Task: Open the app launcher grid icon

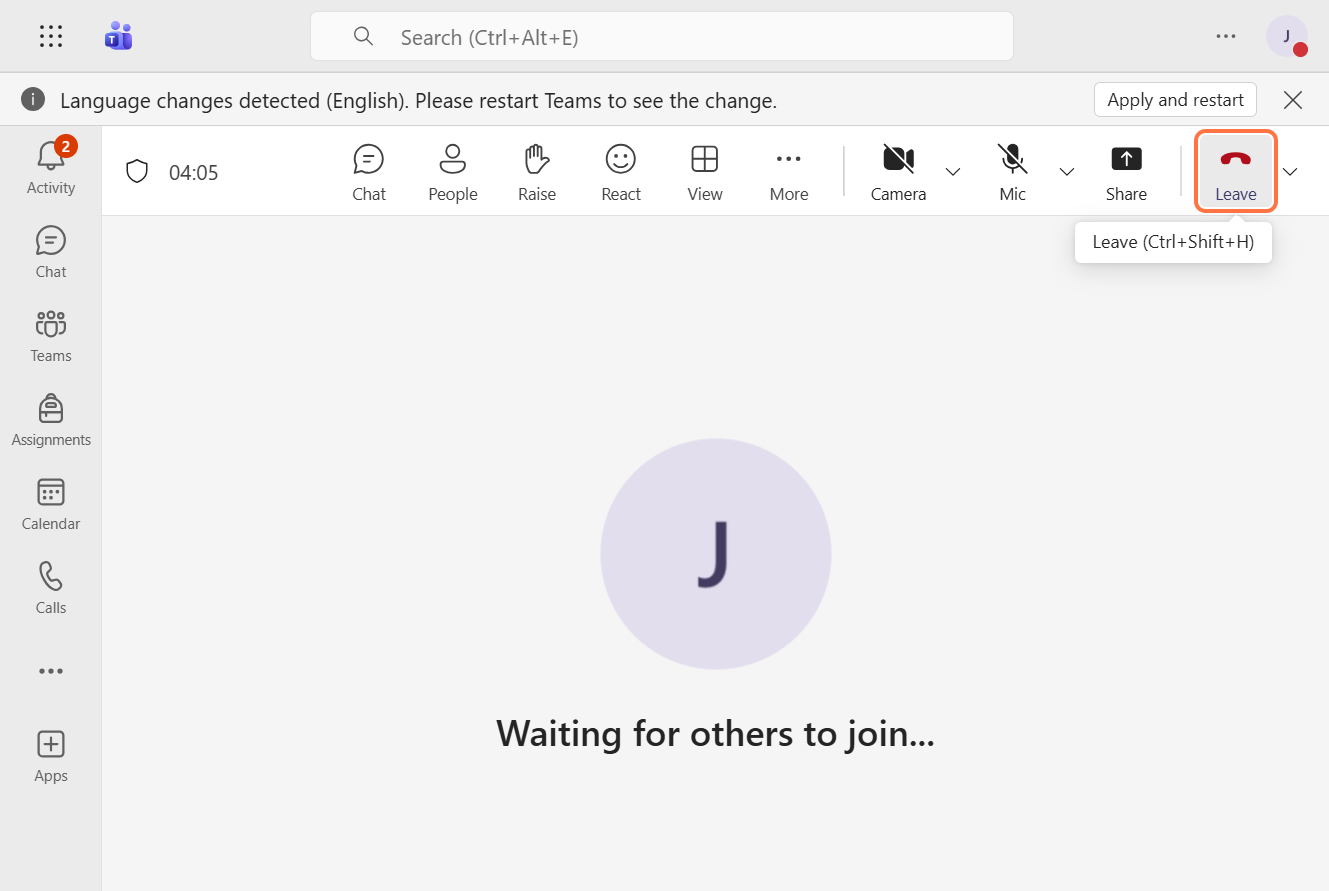Action: click(x=51, y=37)
